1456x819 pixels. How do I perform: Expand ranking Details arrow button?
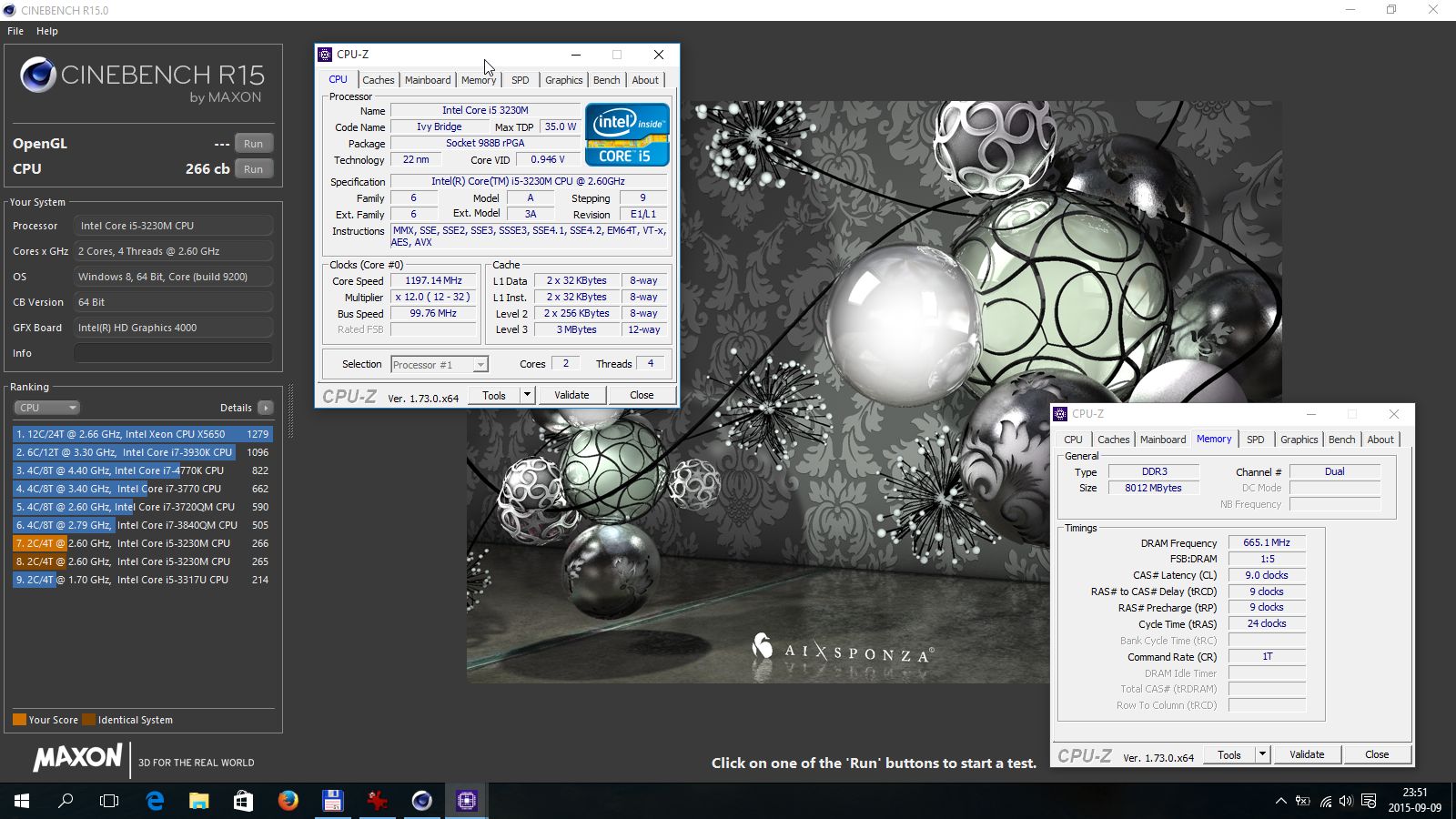click(266, 408)
